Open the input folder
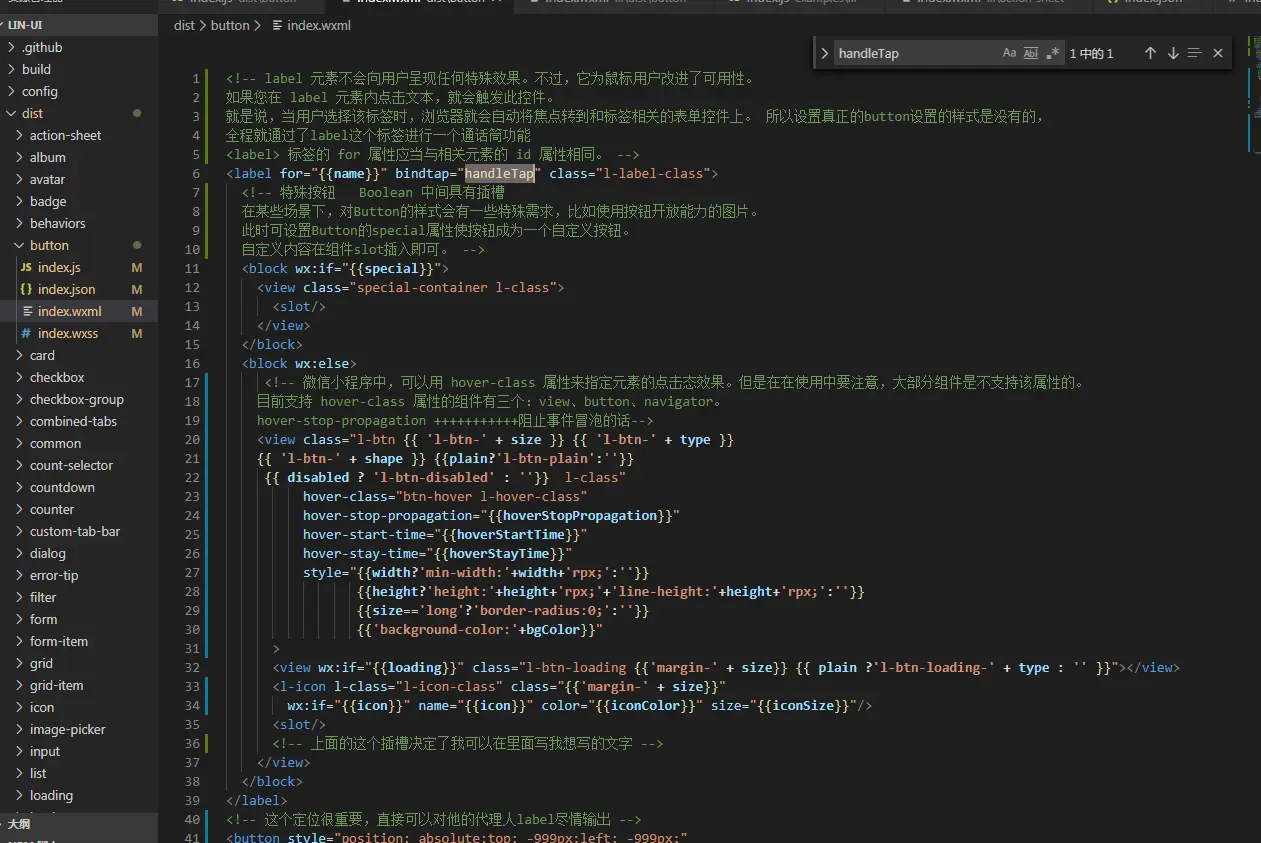 tap(79, 751)
